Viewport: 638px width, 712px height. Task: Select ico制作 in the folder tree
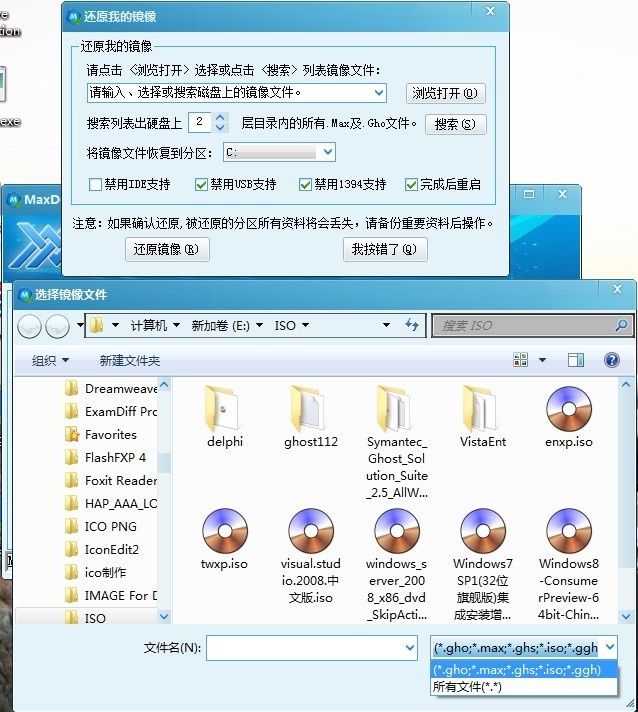pyautogui.click(x=95, y=572)
